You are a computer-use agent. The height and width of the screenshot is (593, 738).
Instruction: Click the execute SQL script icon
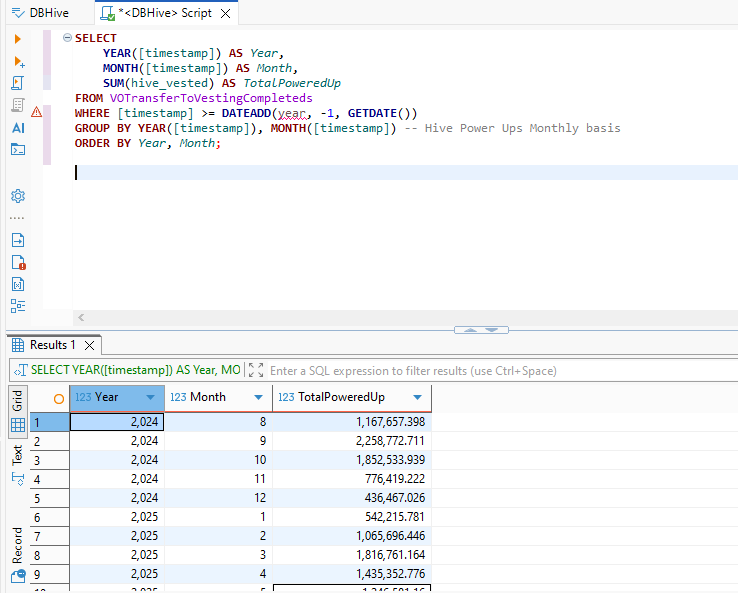pos(17,83)
